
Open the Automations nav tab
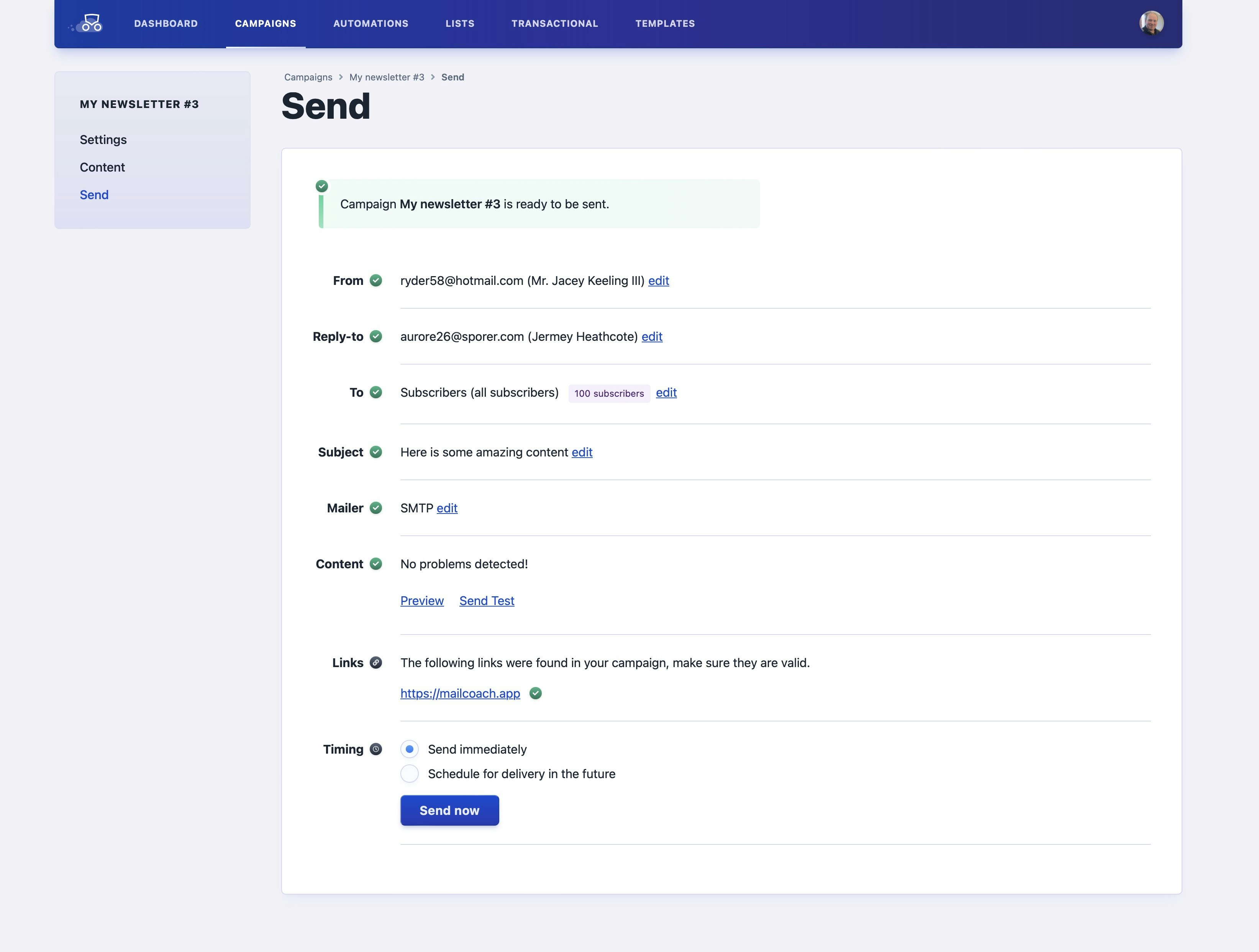coord(370,23)
